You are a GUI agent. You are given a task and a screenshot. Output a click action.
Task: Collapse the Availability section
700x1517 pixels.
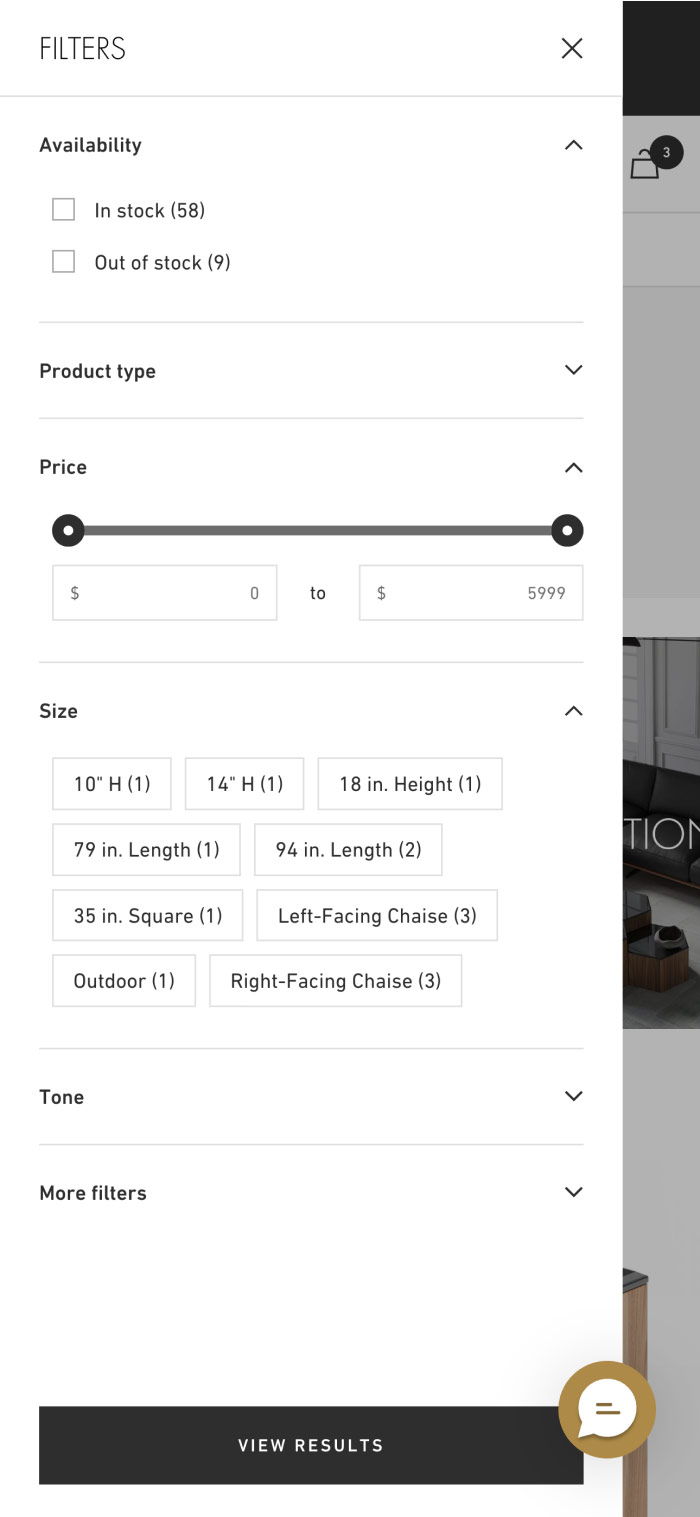coord(573,145)
